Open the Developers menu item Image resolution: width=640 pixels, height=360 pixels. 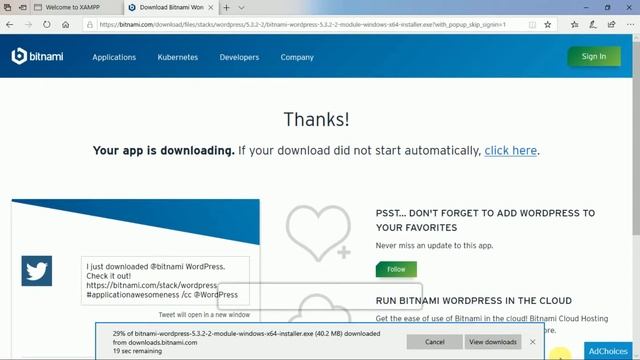click(x=239, y=57)
